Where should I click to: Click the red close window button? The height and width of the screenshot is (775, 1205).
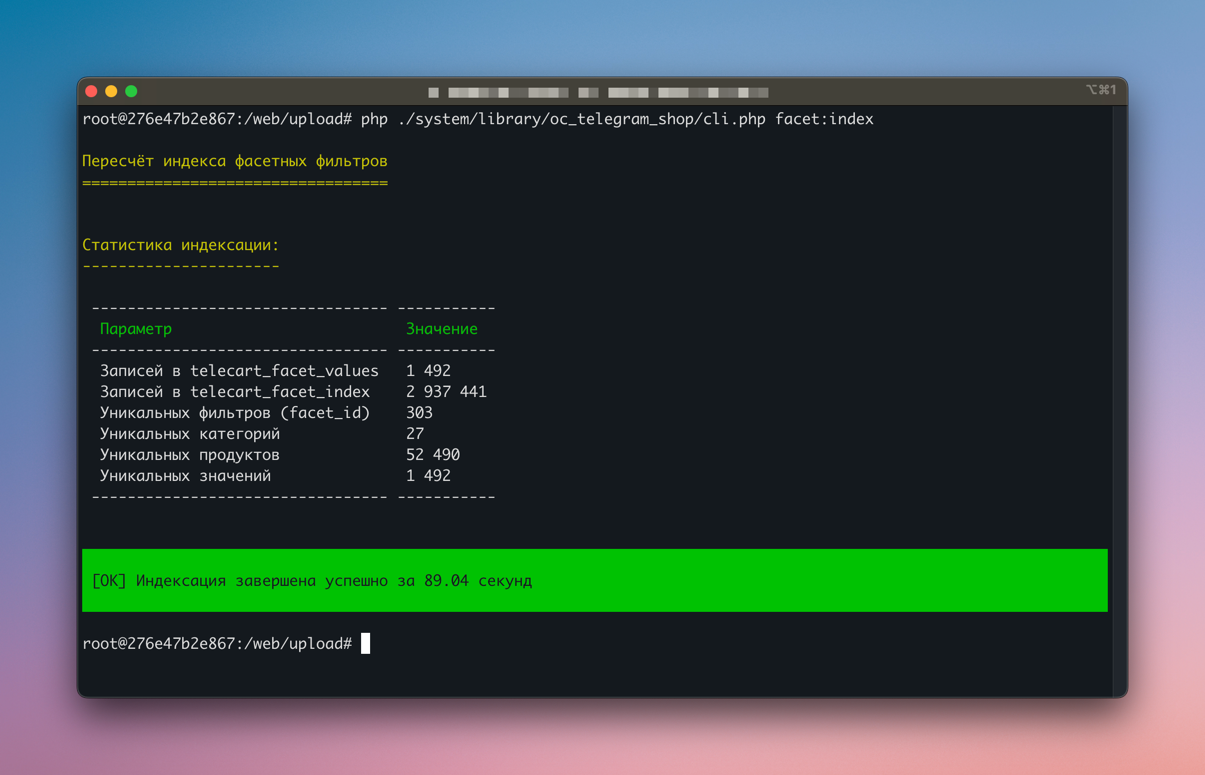click(92, 91)
